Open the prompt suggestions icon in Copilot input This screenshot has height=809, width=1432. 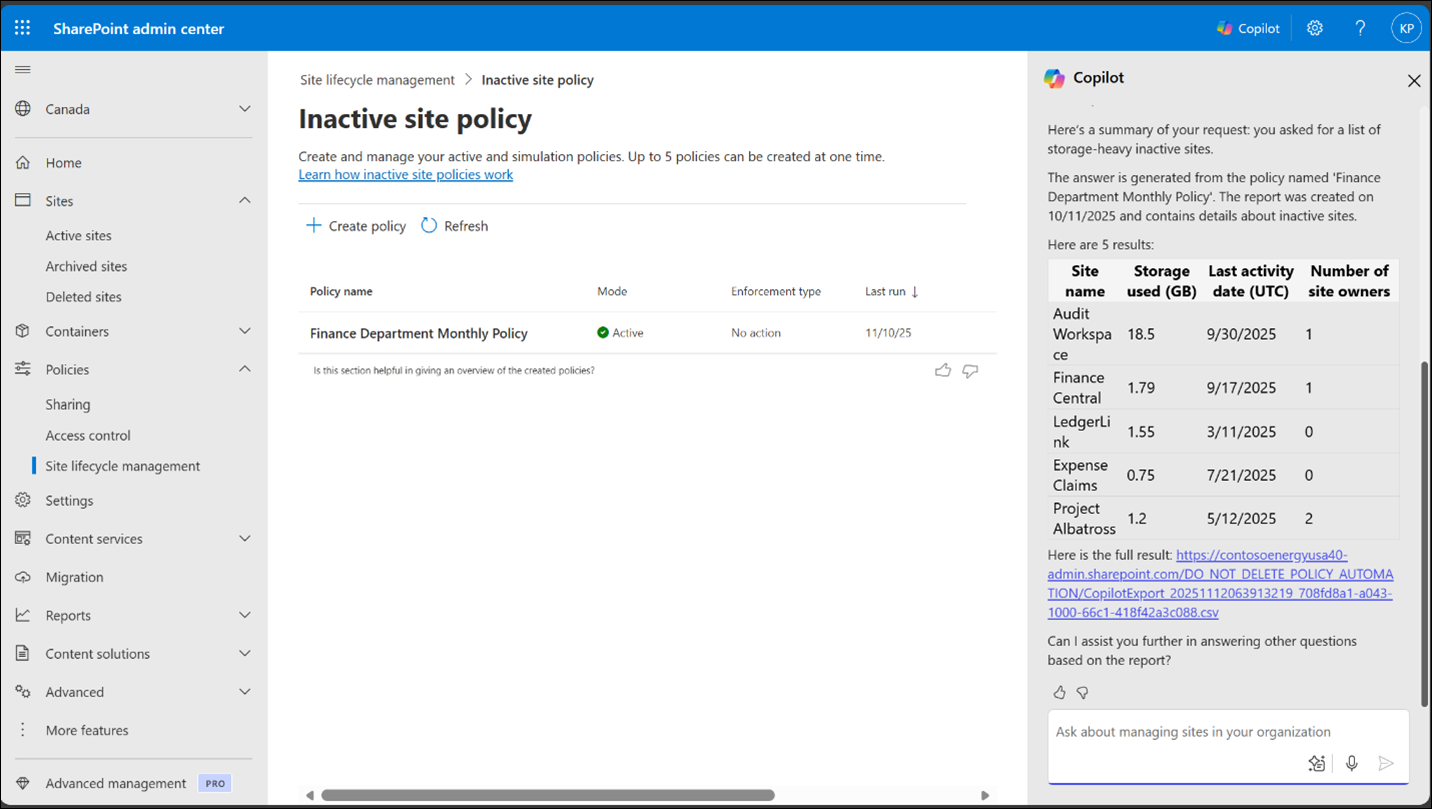(x=1316, y=763)
